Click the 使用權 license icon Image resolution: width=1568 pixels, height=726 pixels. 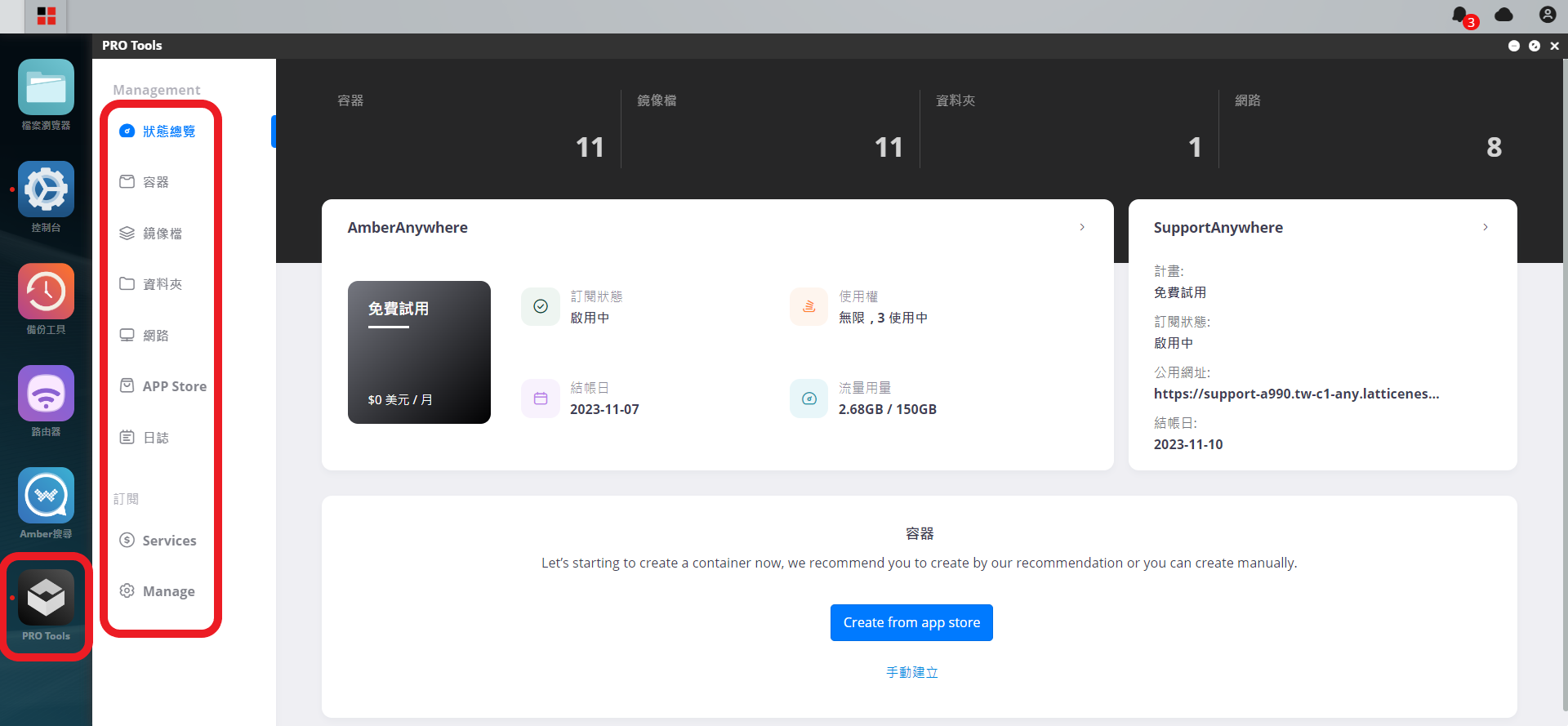click(809, 306)
